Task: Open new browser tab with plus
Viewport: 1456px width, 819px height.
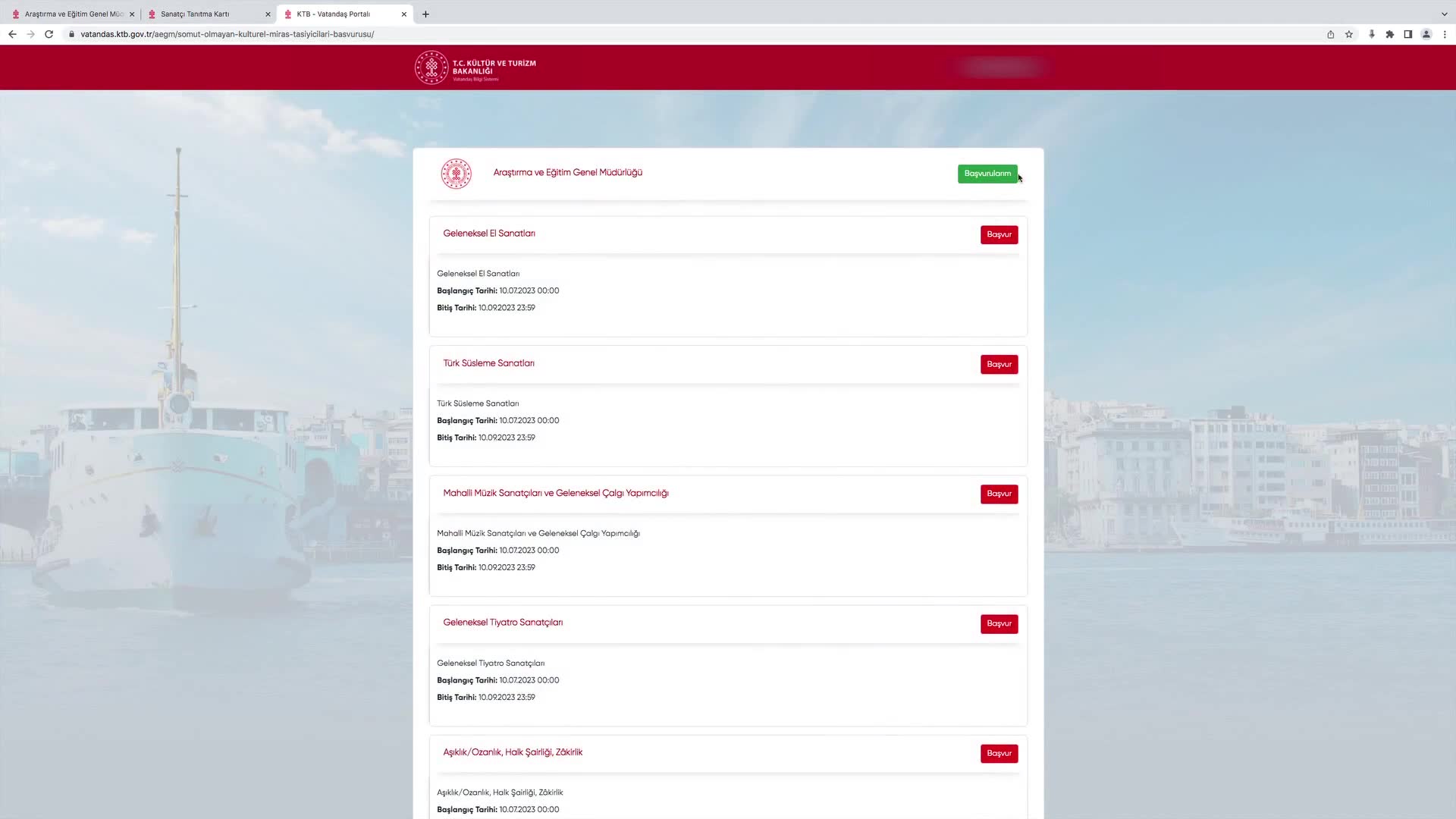Action: pos(425,14)
